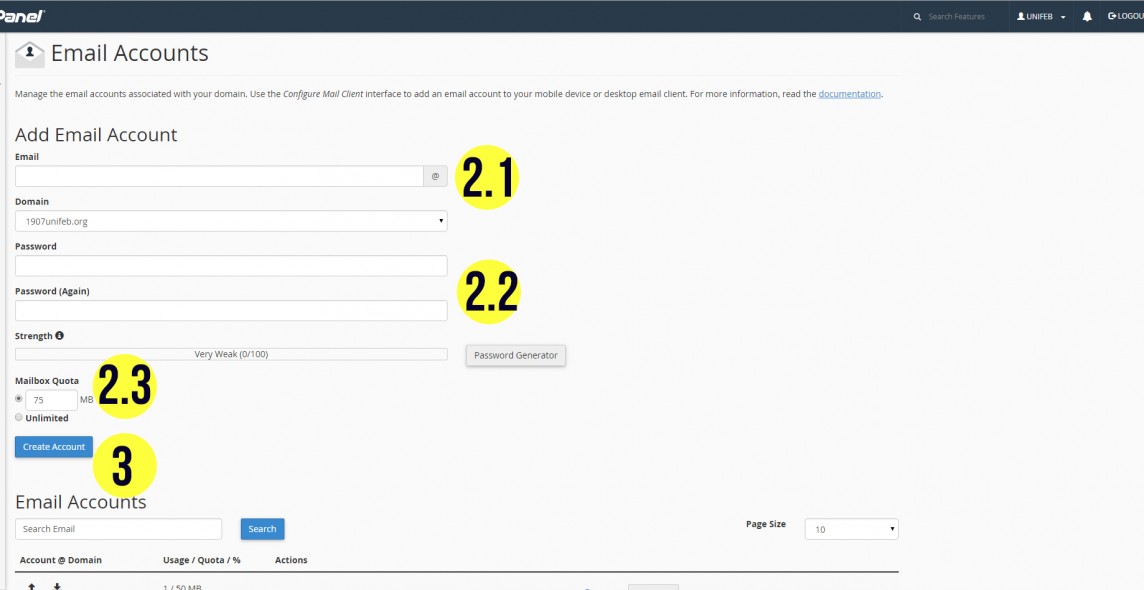Viewport: 1144px width, 590px height.
Task: Click the Password Generator button
Action: tap(516, 355)
